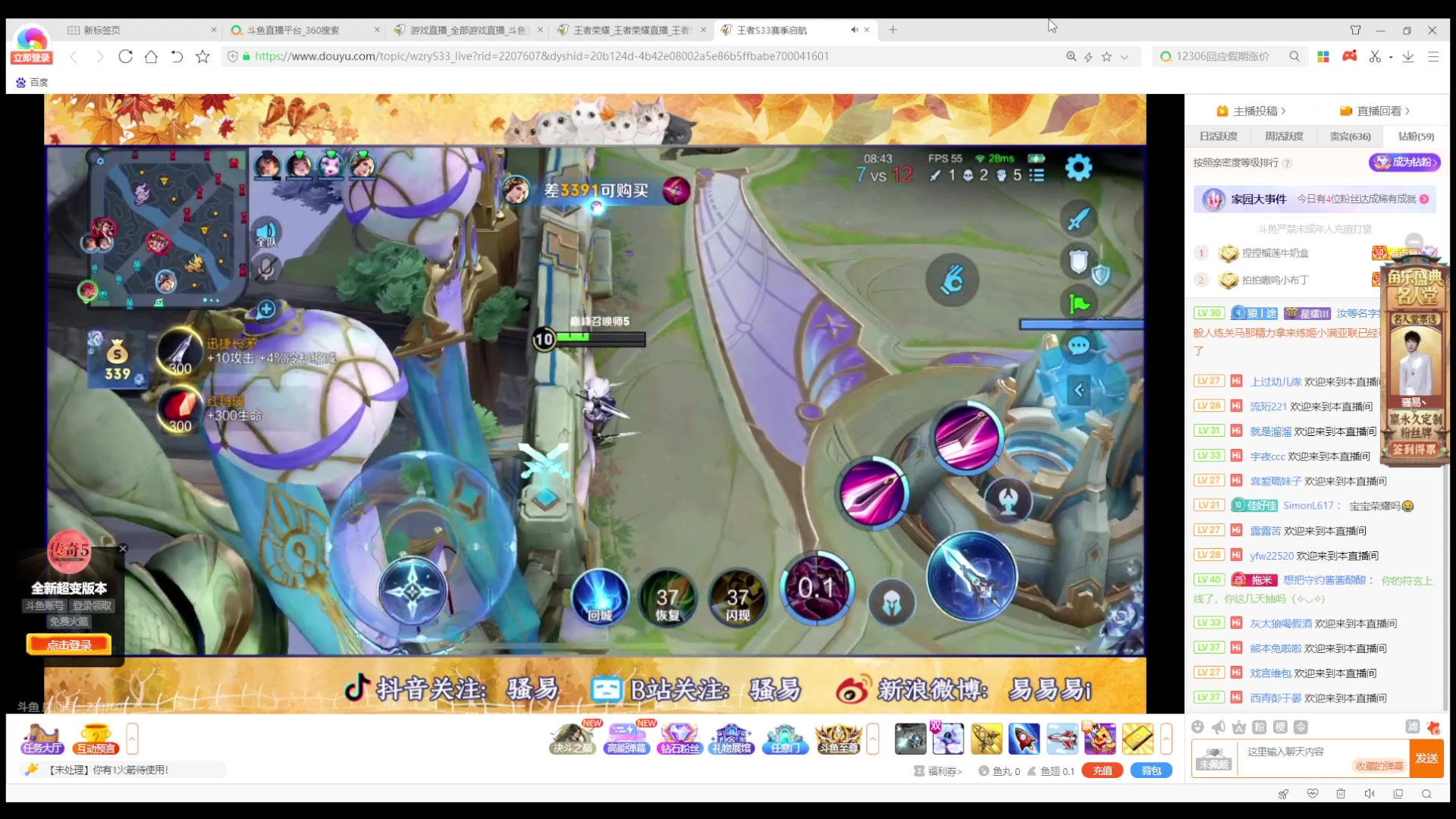
Task: Click the browser home icon
Action: click(151, 57)
